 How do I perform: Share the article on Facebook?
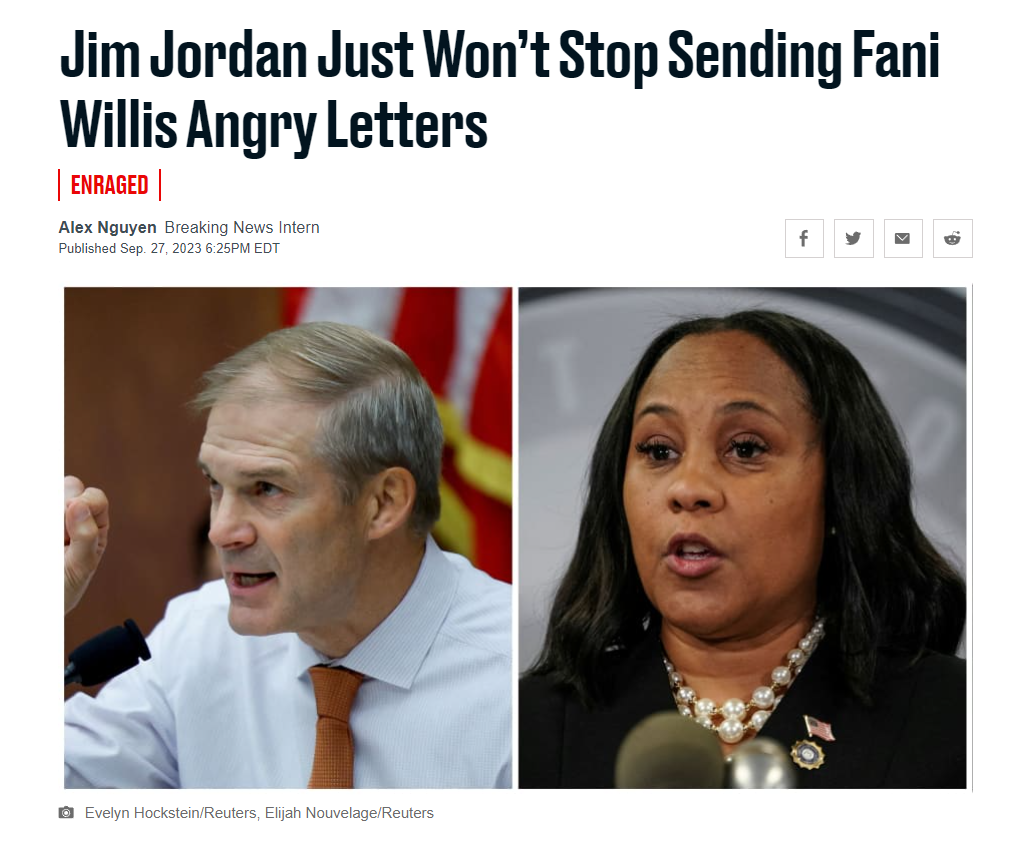tap(804, 239)
